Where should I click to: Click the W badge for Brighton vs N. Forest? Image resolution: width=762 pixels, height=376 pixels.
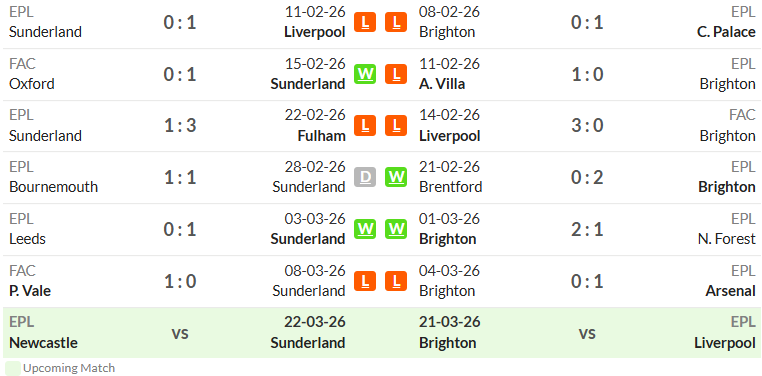pyautogui.click(x=396, y=229)
